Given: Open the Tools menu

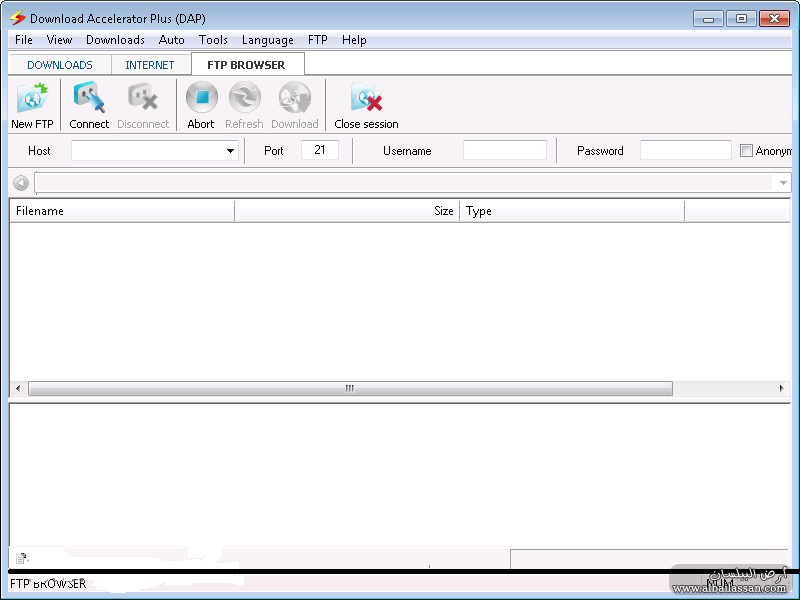Looking at the screenshot, I should pyautogui.click(x=213, y=40).
